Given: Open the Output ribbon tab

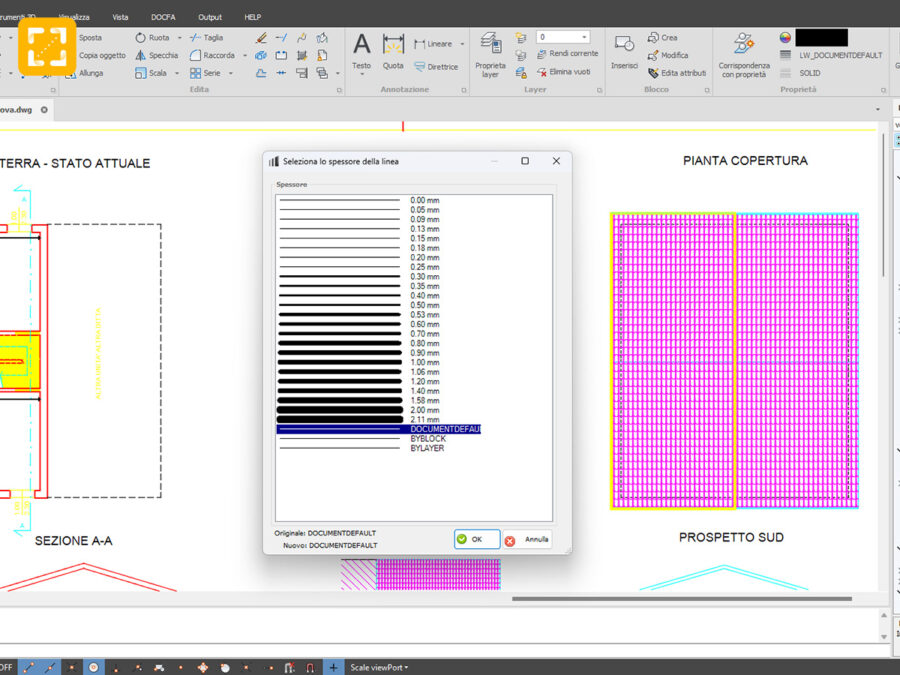Looking at the screenshot, I should click(210, 17).
